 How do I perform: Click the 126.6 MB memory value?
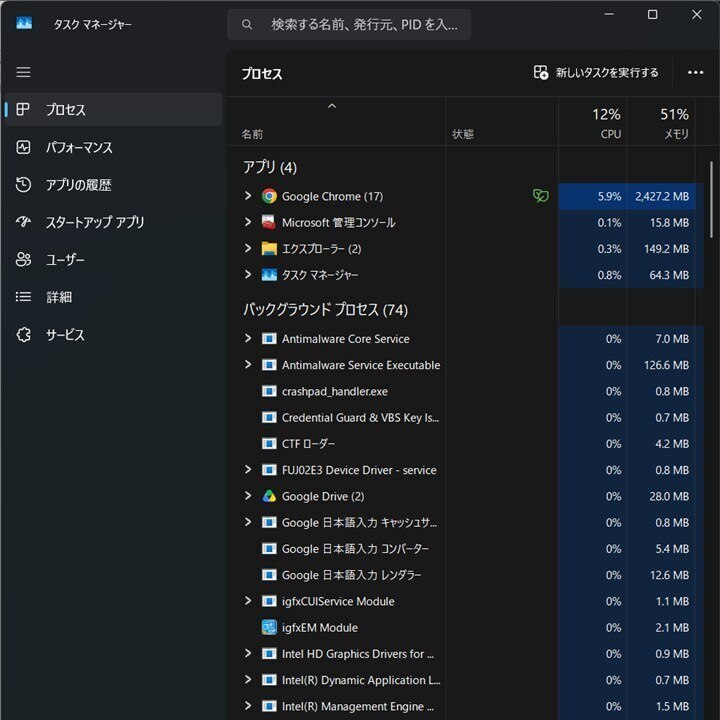coord(666,365)
